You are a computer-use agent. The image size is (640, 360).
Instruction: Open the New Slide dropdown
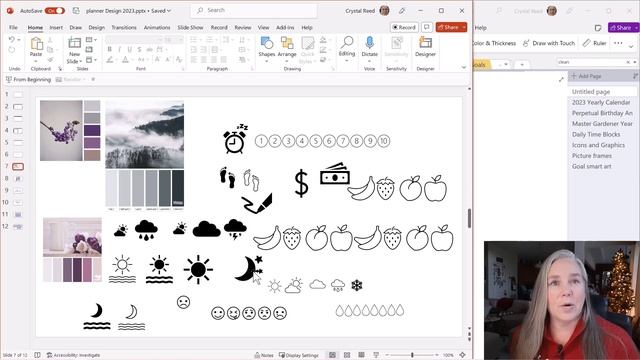coord(81,61)
